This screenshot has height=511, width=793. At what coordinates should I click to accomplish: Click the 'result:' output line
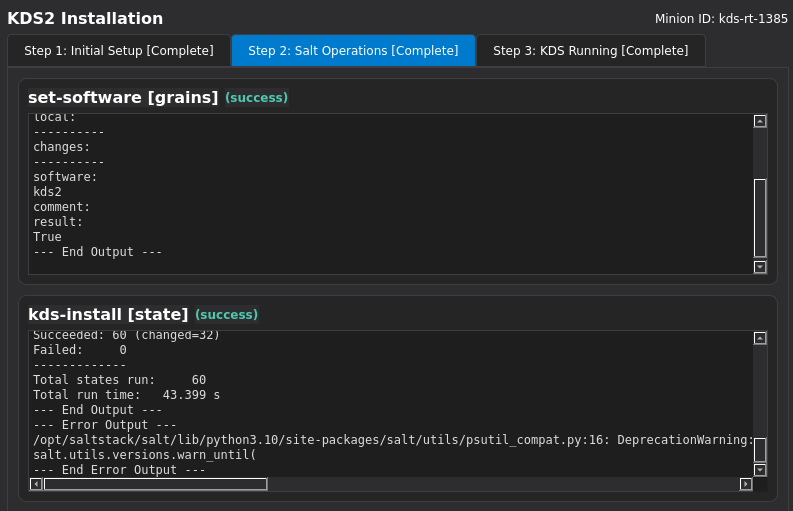pos(58,222)
